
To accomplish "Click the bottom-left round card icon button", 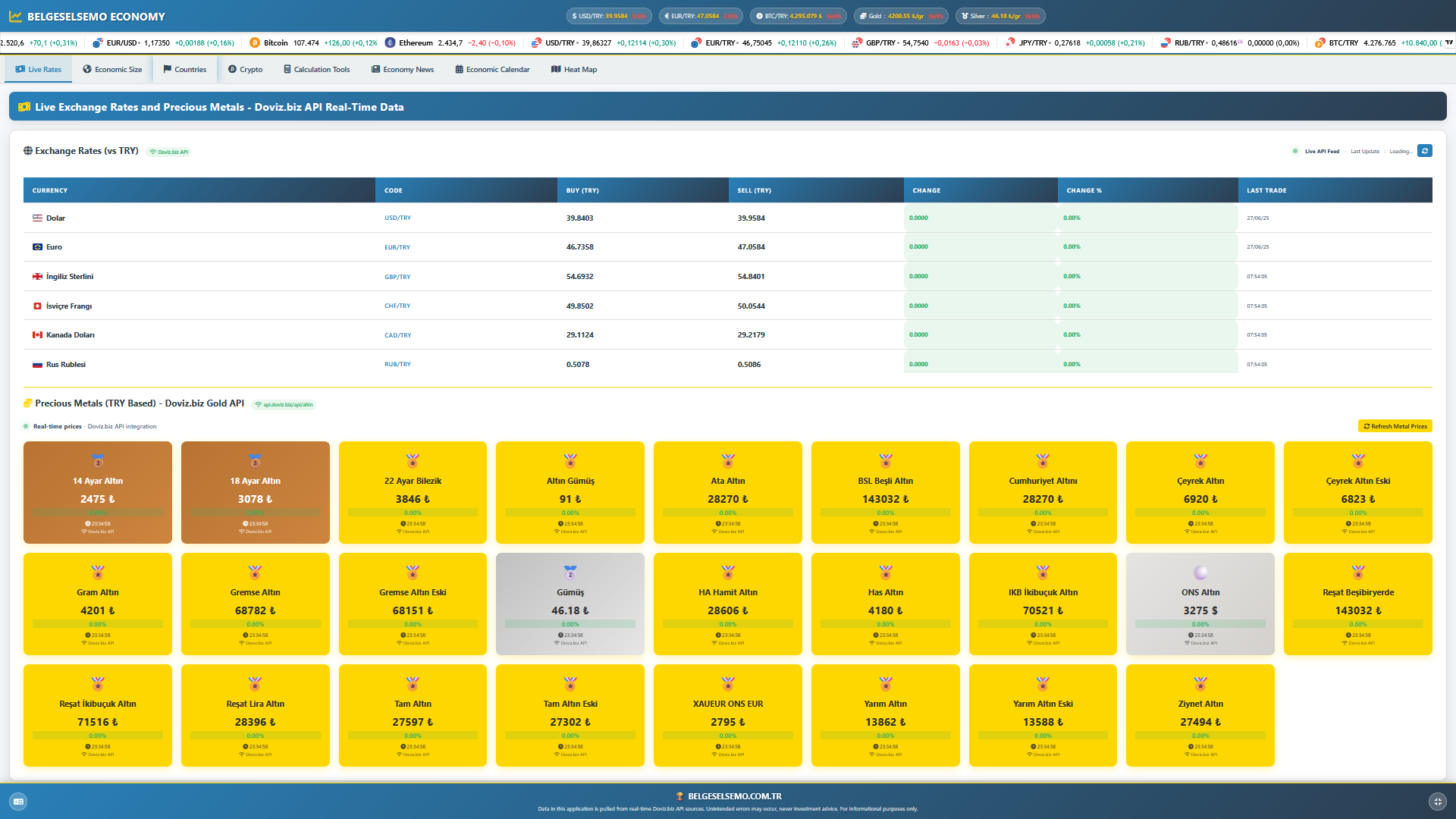I will [18, 802].
